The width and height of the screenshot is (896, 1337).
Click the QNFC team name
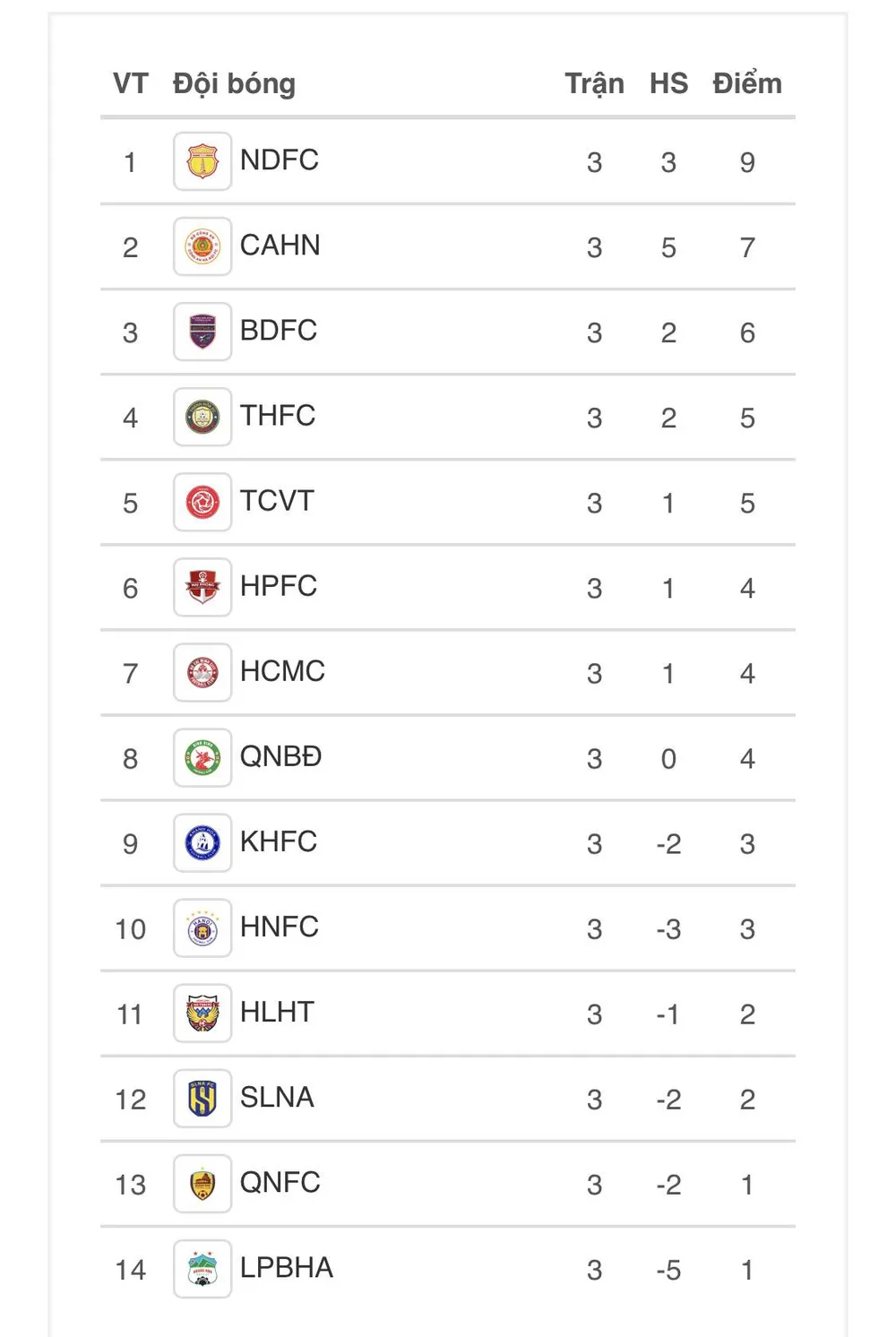click(x=280, y=1183)
